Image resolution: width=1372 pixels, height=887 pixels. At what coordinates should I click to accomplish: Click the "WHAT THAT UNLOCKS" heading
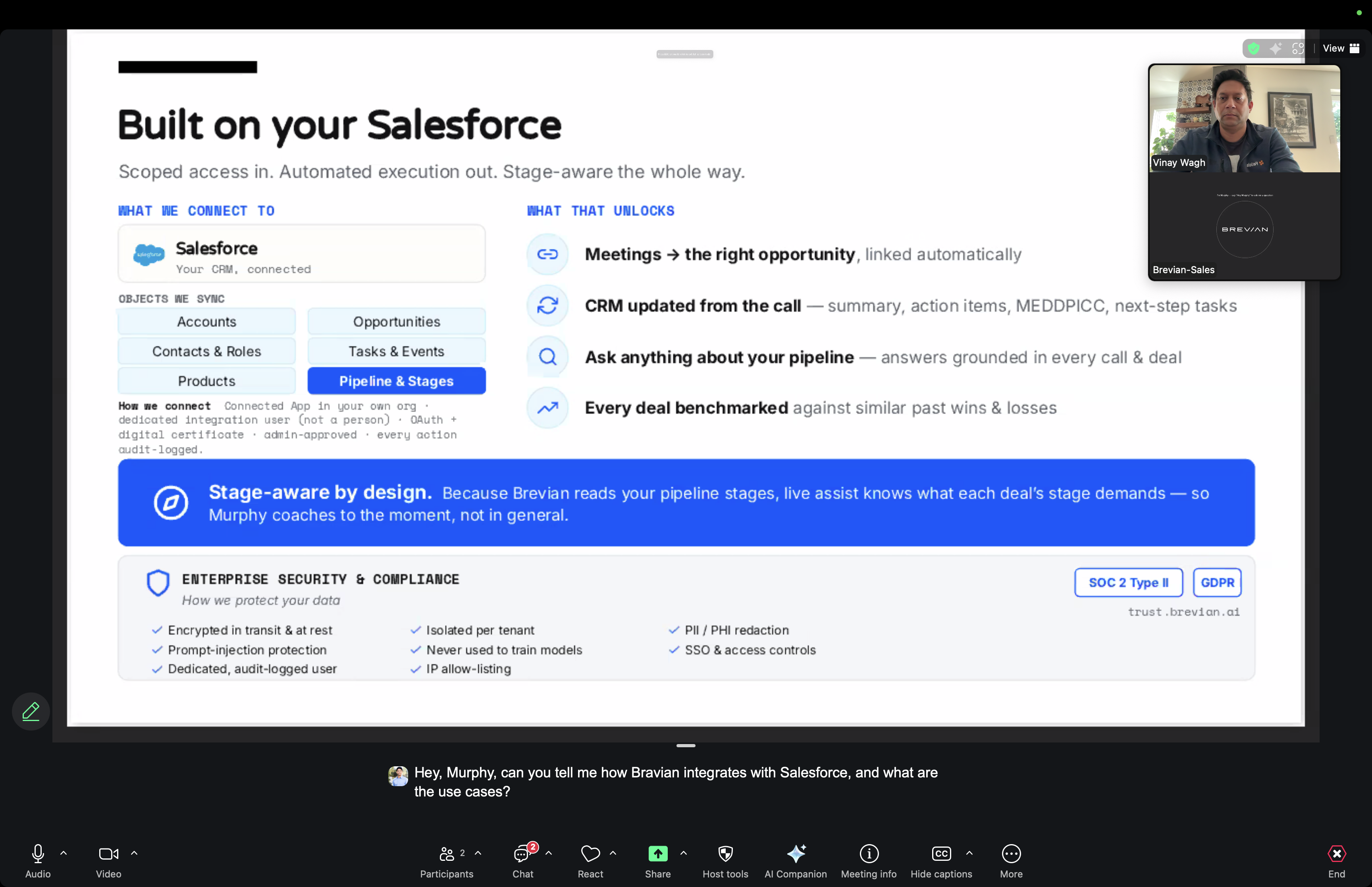601,211
